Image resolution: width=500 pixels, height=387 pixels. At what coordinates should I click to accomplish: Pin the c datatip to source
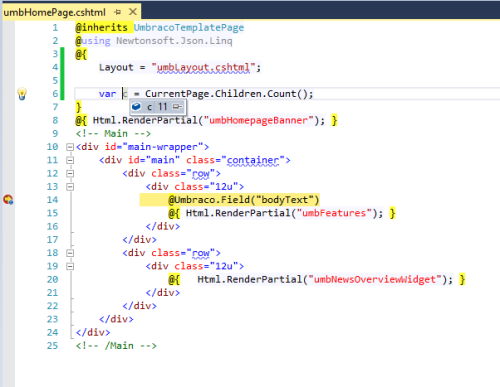point(177,107)
